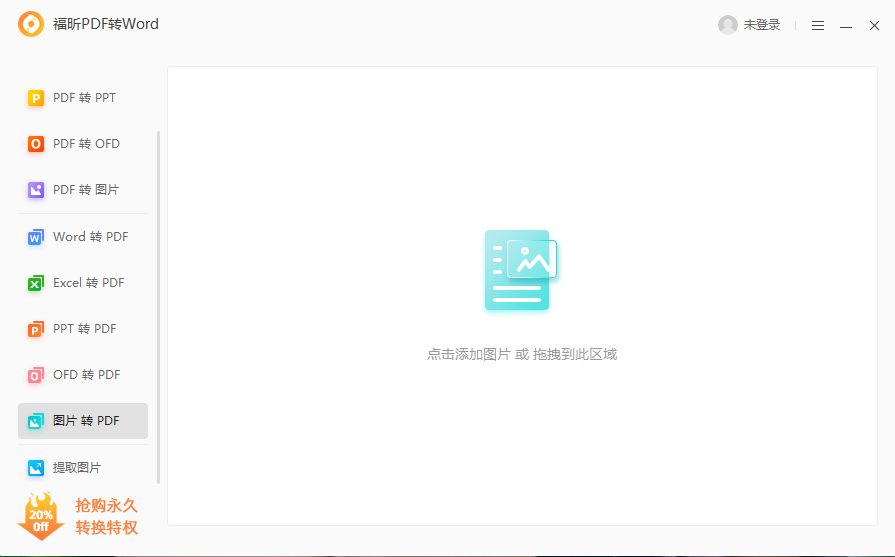Click the orange PDF to OFD icon
The image size is (895, 557).
[x=35, y=144]
